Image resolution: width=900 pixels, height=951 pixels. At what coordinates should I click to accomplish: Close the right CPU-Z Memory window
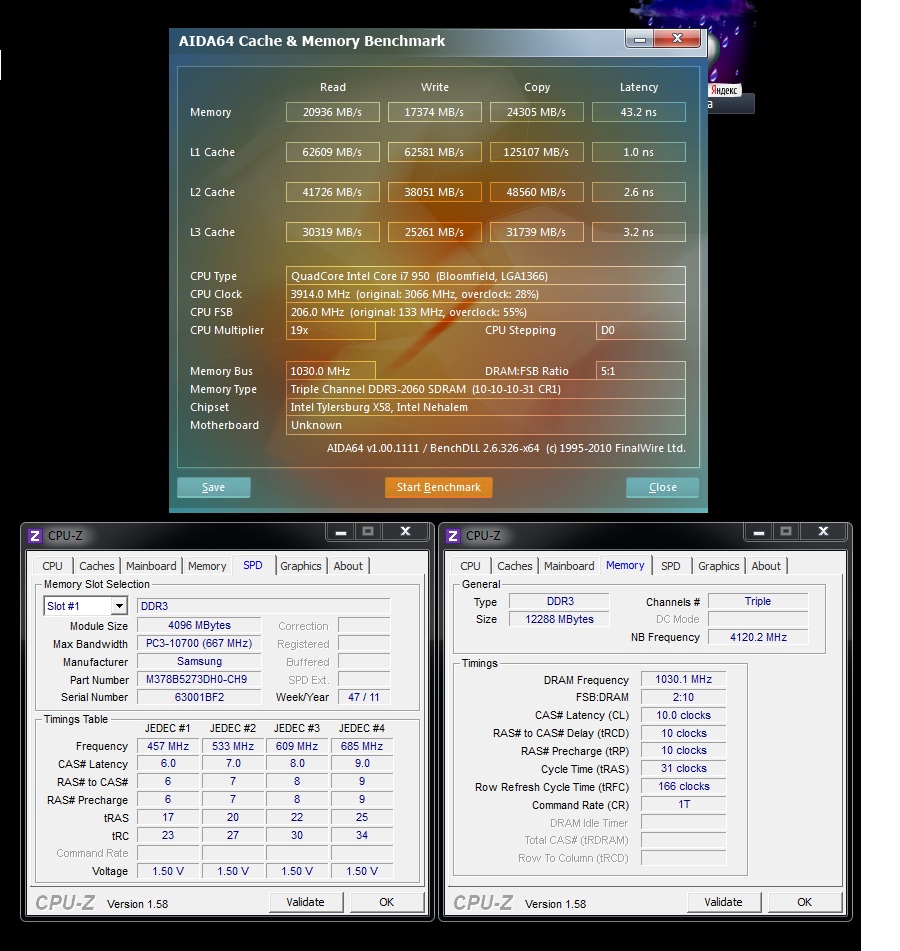(824, 531)
